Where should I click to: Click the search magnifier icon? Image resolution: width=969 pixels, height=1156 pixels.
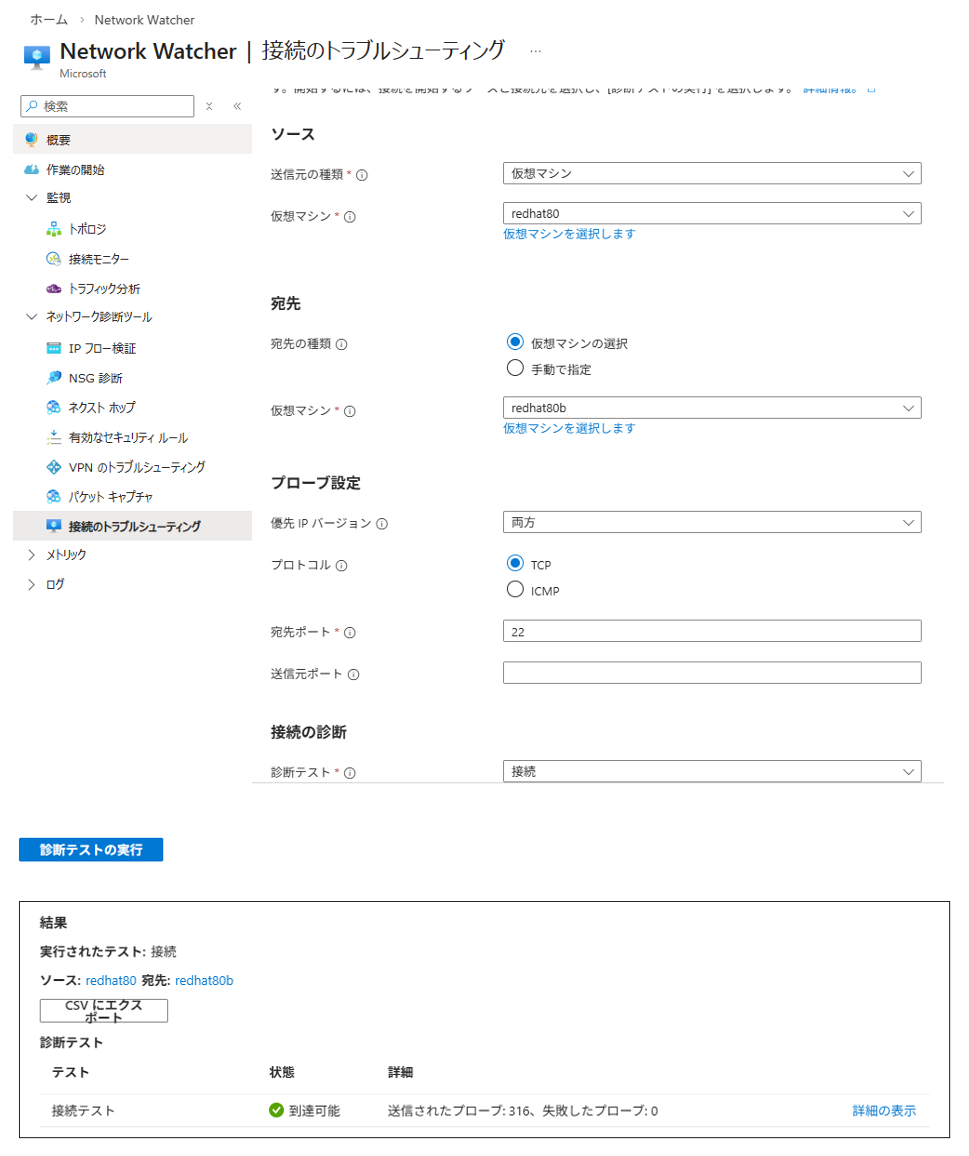[x=32, y=106]
